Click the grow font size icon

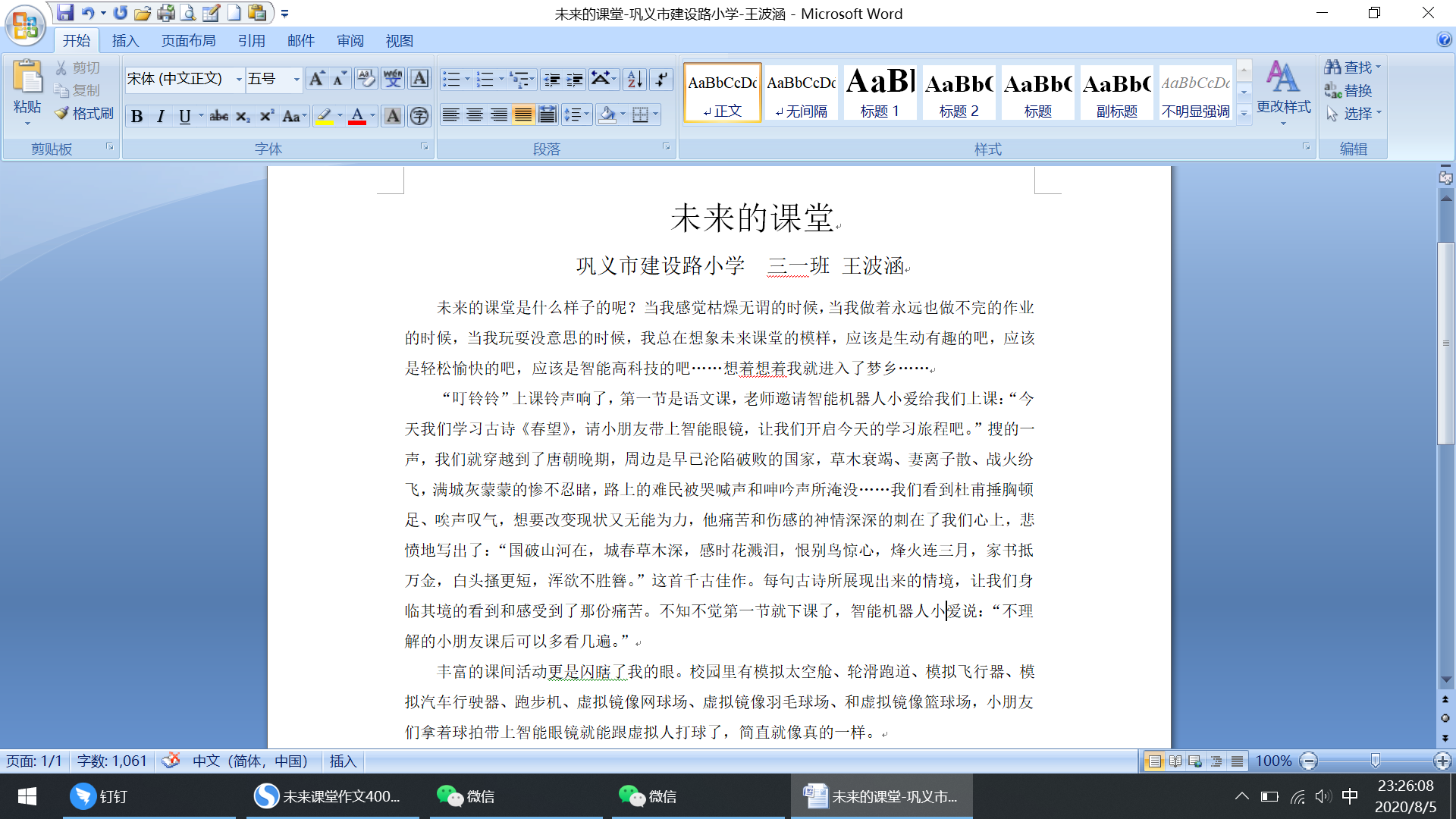point(316,79)
